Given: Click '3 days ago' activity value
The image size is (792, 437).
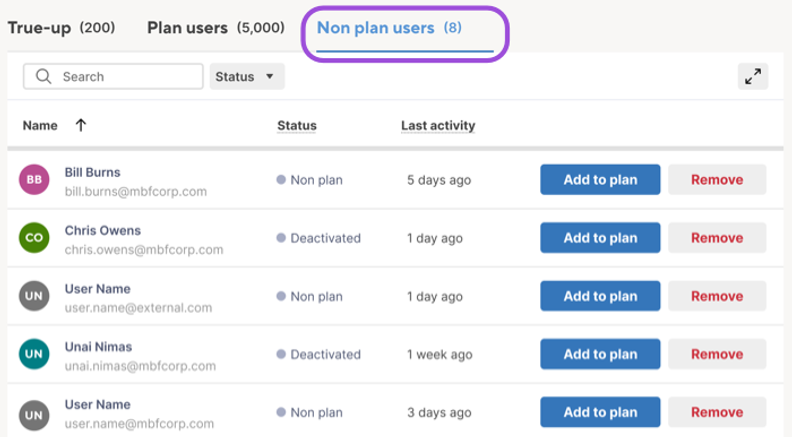Looking at the screenshot, I should coord(439,412).
